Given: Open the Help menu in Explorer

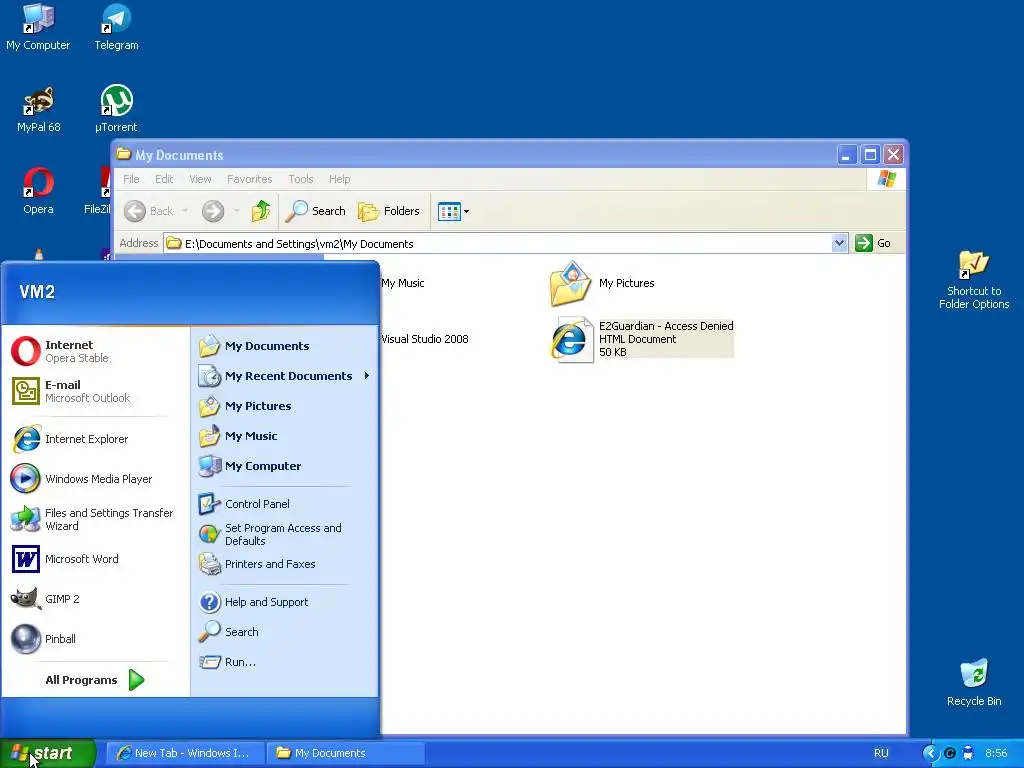Looking at the screenshot, I should pos(340,179).
